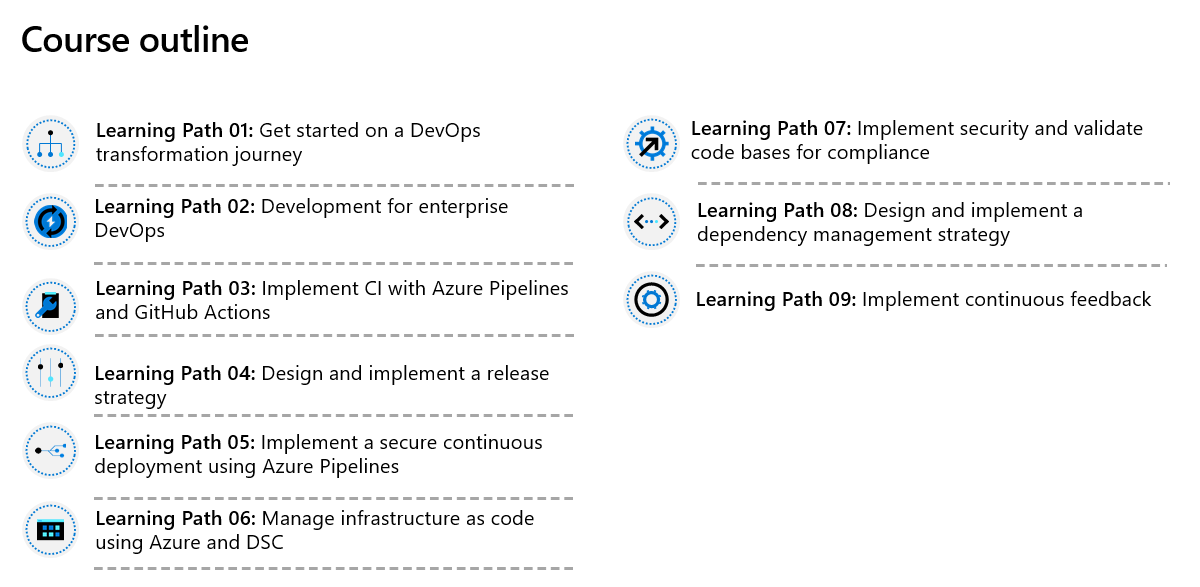Viewport: 1200px width, 587px height.
Task: Select Learning Path 03 Implement CI with Azure Pipelines
Action: (x=332, y=300)
